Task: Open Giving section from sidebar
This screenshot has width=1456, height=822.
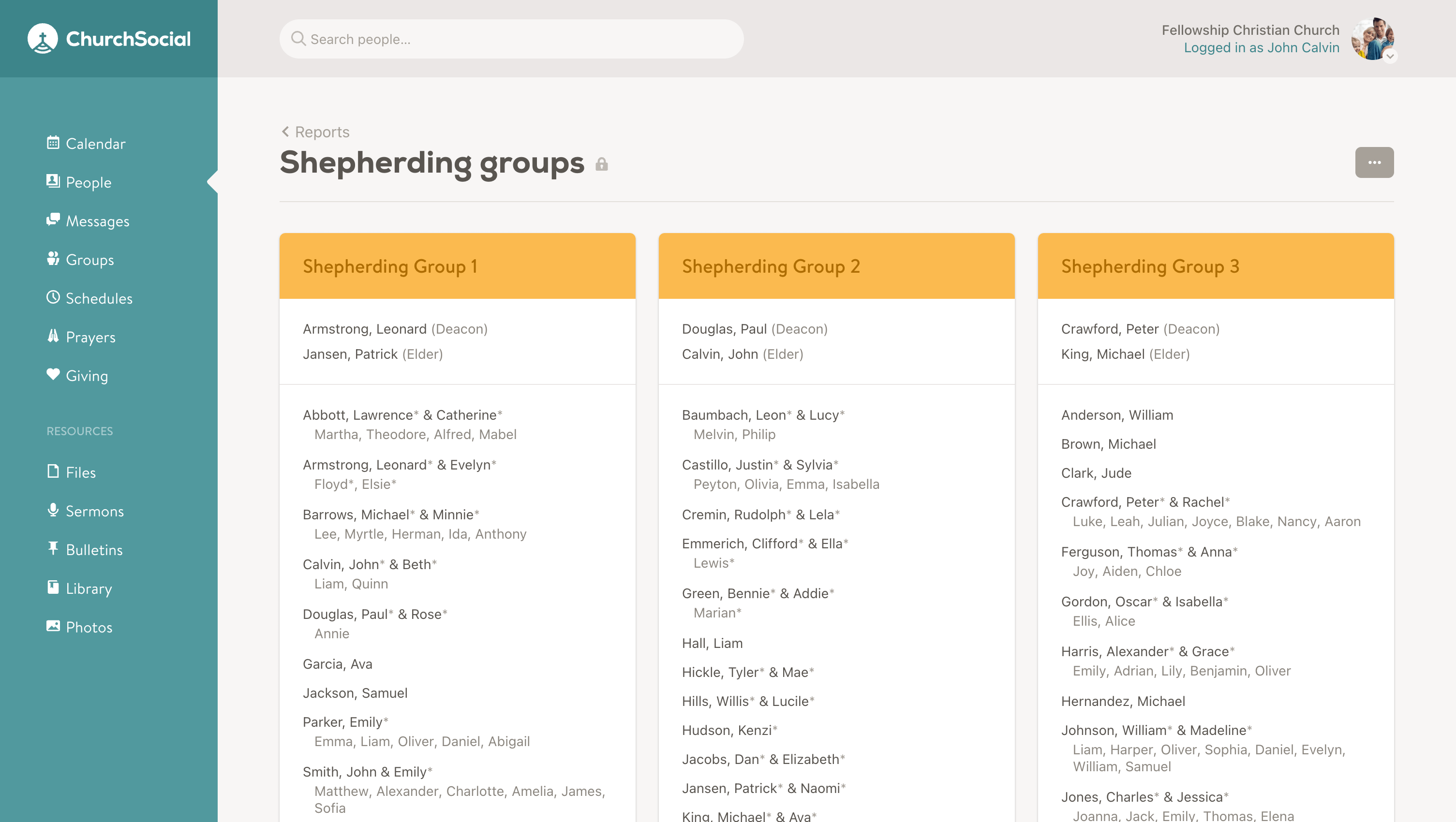Action: pos(87,375)
